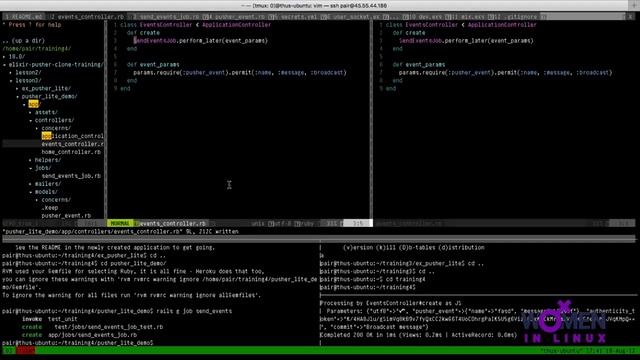Collapse the models/ folder
The width and height of the screenshot is (640, 360).
click(43, 192)
